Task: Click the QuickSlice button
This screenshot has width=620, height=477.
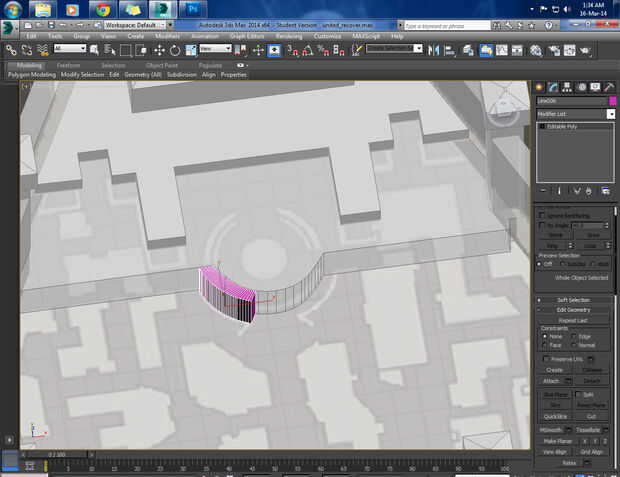Action: pyautogui.click(x=556, y=416)
